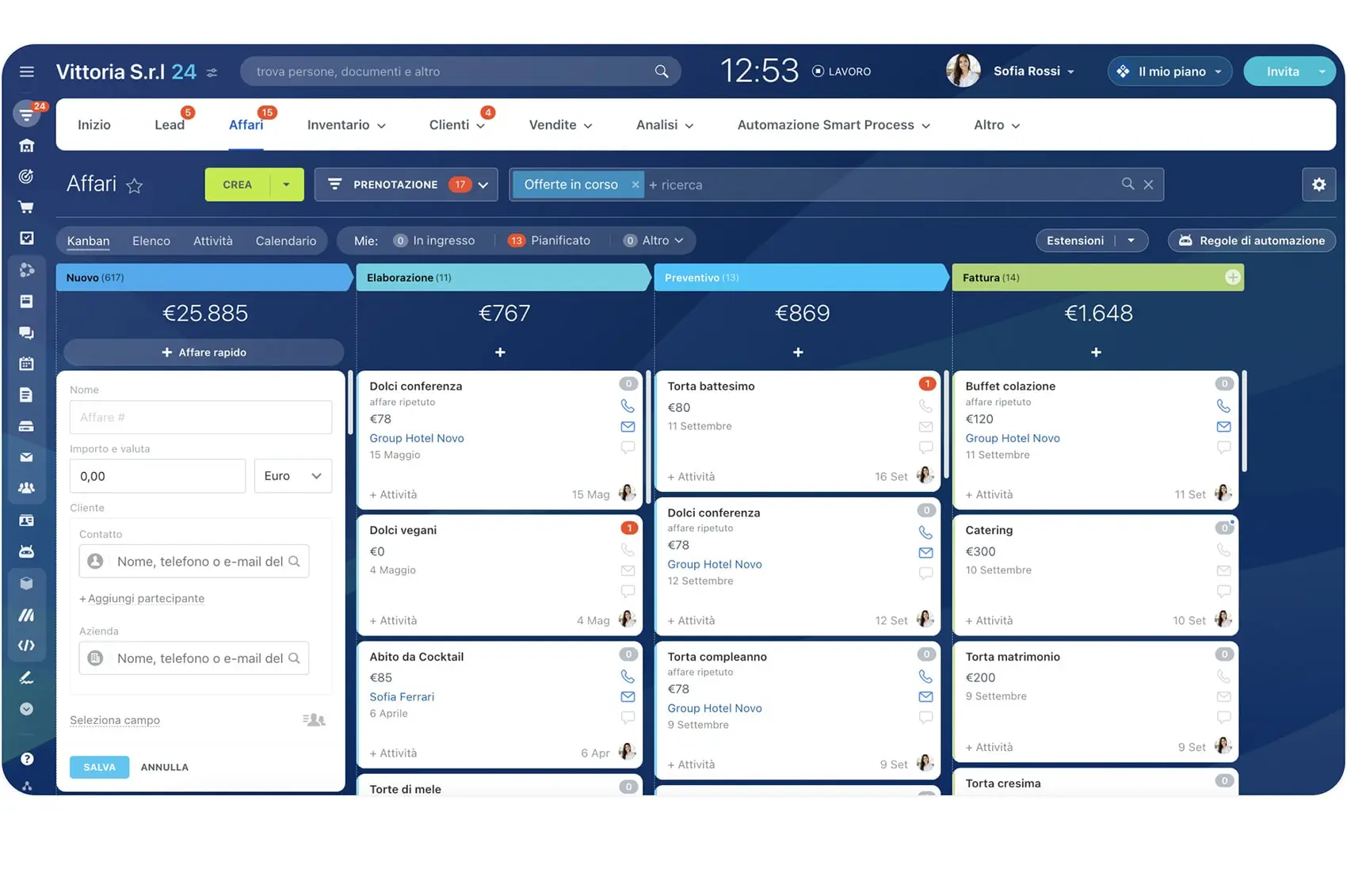This screenshot has width=1347, height=896.
Task: Expand the Inventario menu
Action: pos(346,125)
